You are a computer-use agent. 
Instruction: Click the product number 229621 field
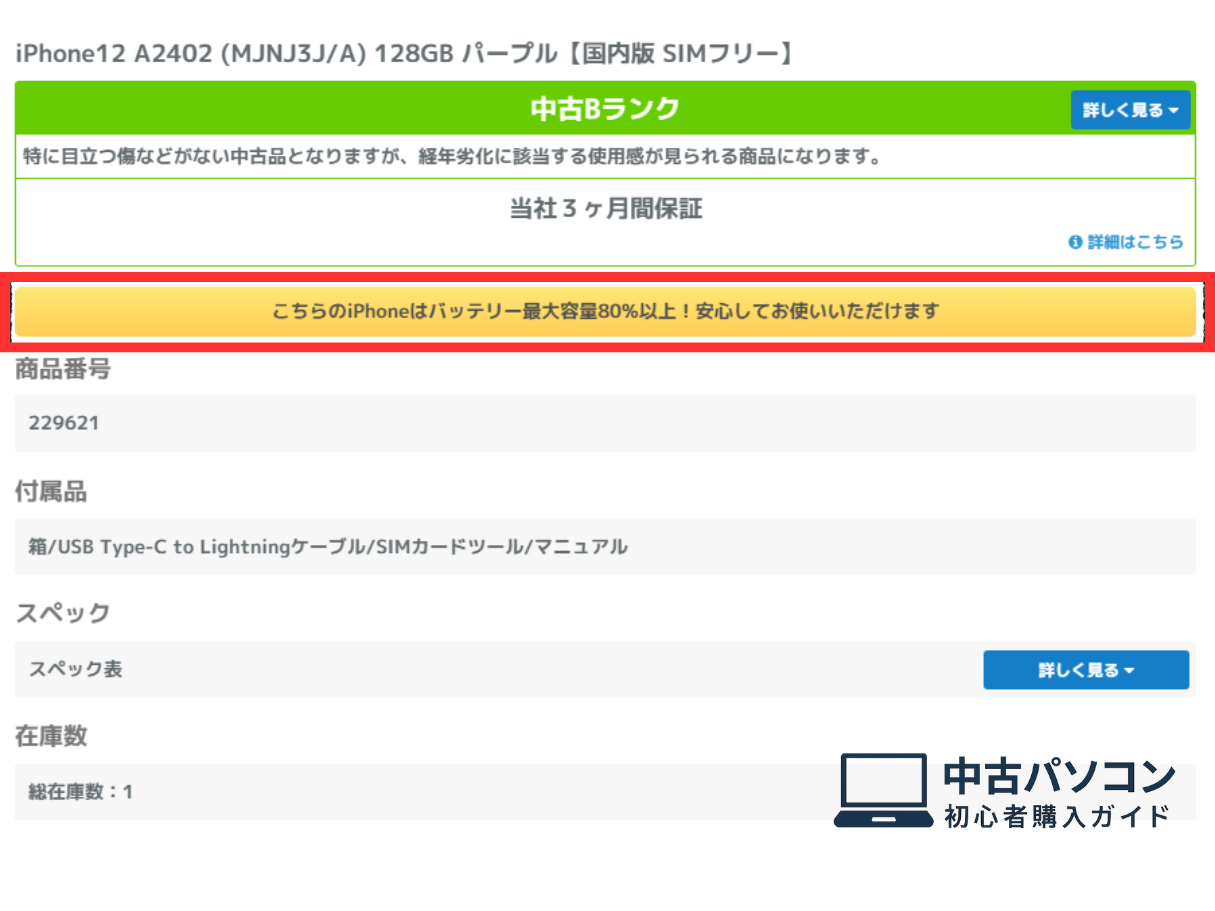pos(64,423)
